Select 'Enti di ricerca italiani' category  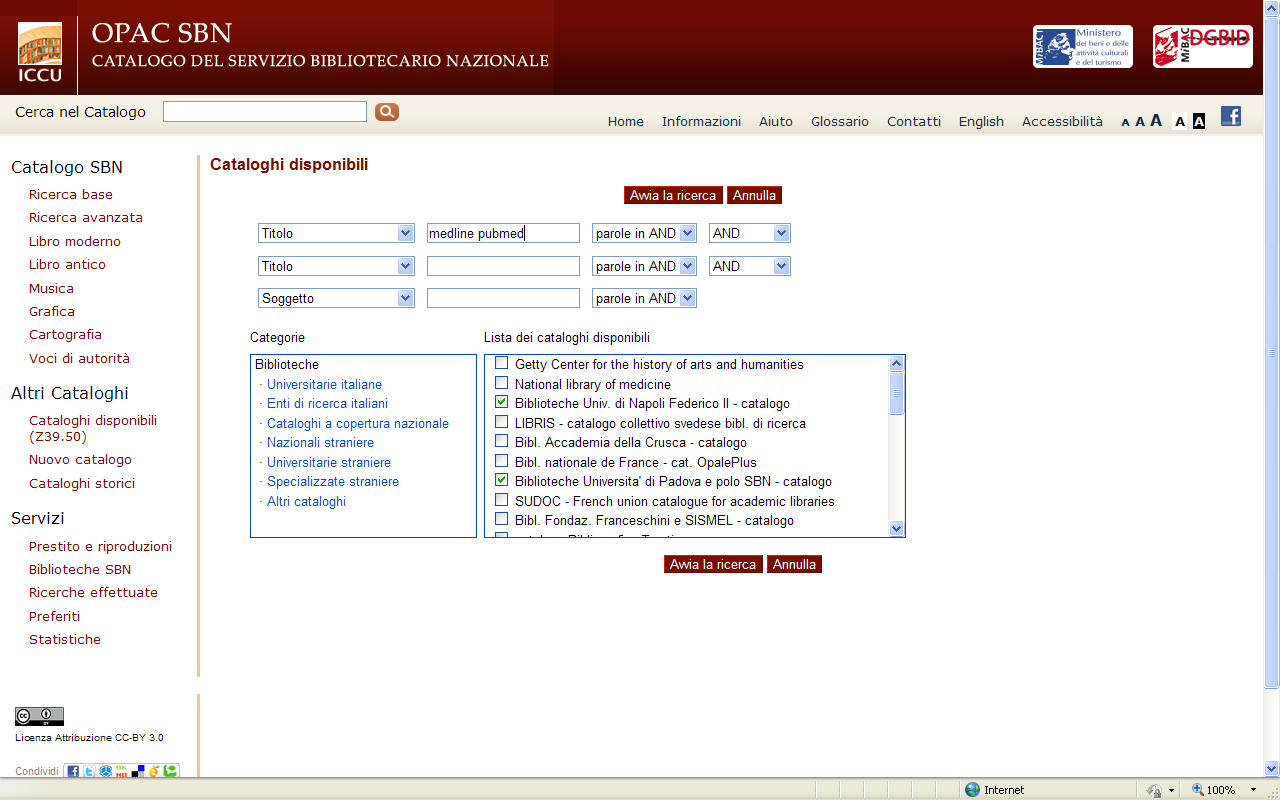(x=327, y=403)
